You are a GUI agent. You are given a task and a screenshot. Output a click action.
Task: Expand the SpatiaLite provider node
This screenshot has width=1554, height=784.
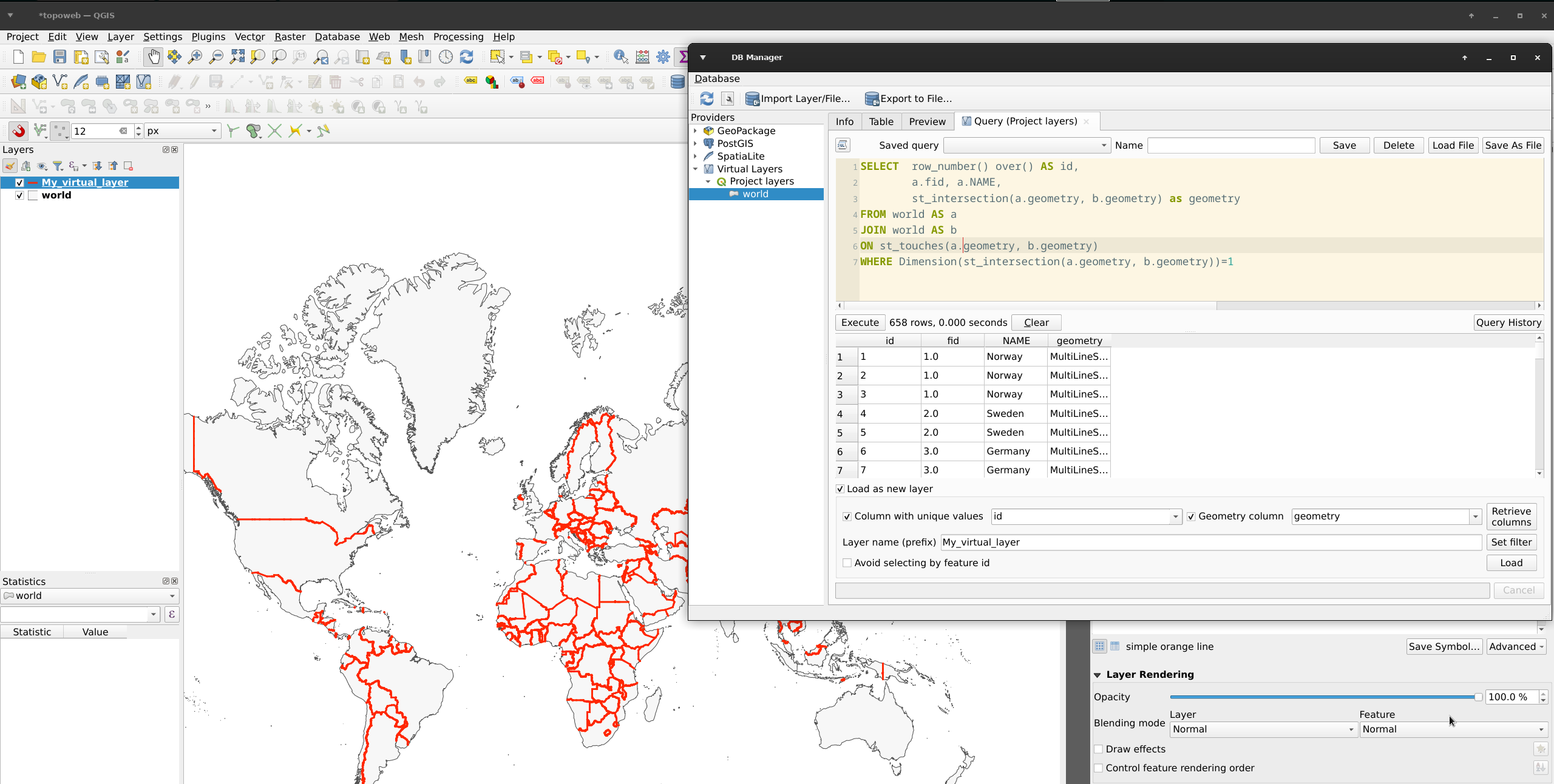click(x=696, y=156)
